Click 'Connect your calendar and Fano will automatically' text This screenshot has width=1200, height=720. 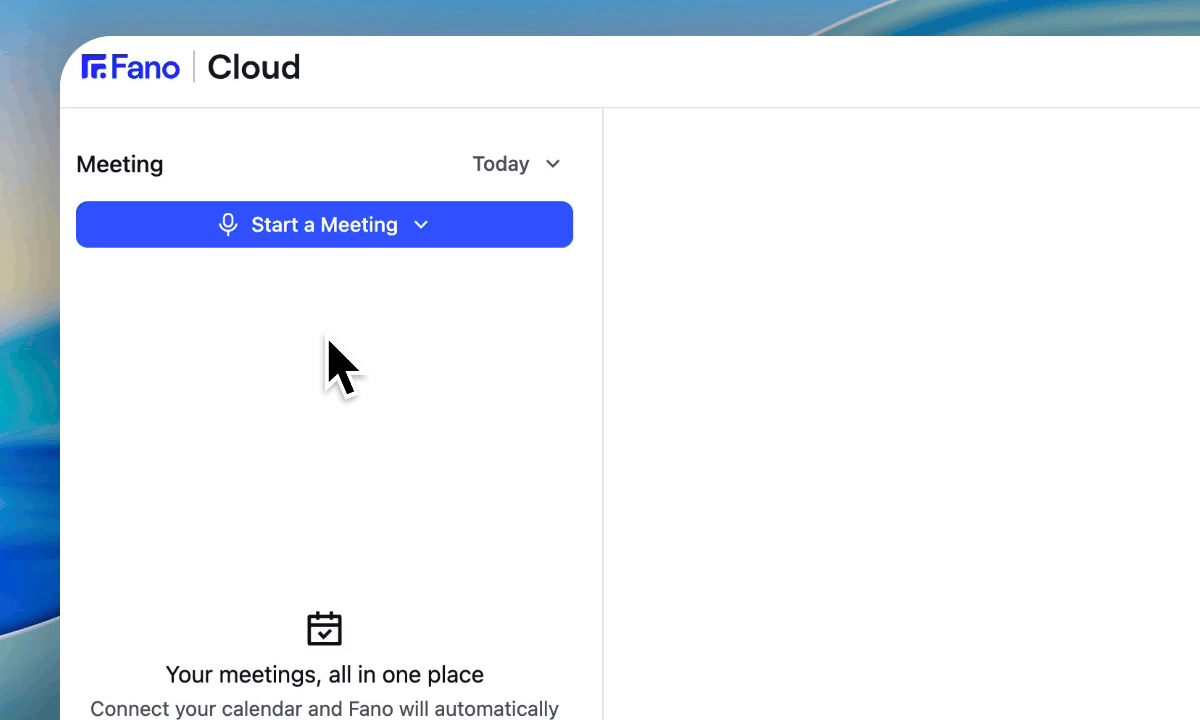point(324,709)
